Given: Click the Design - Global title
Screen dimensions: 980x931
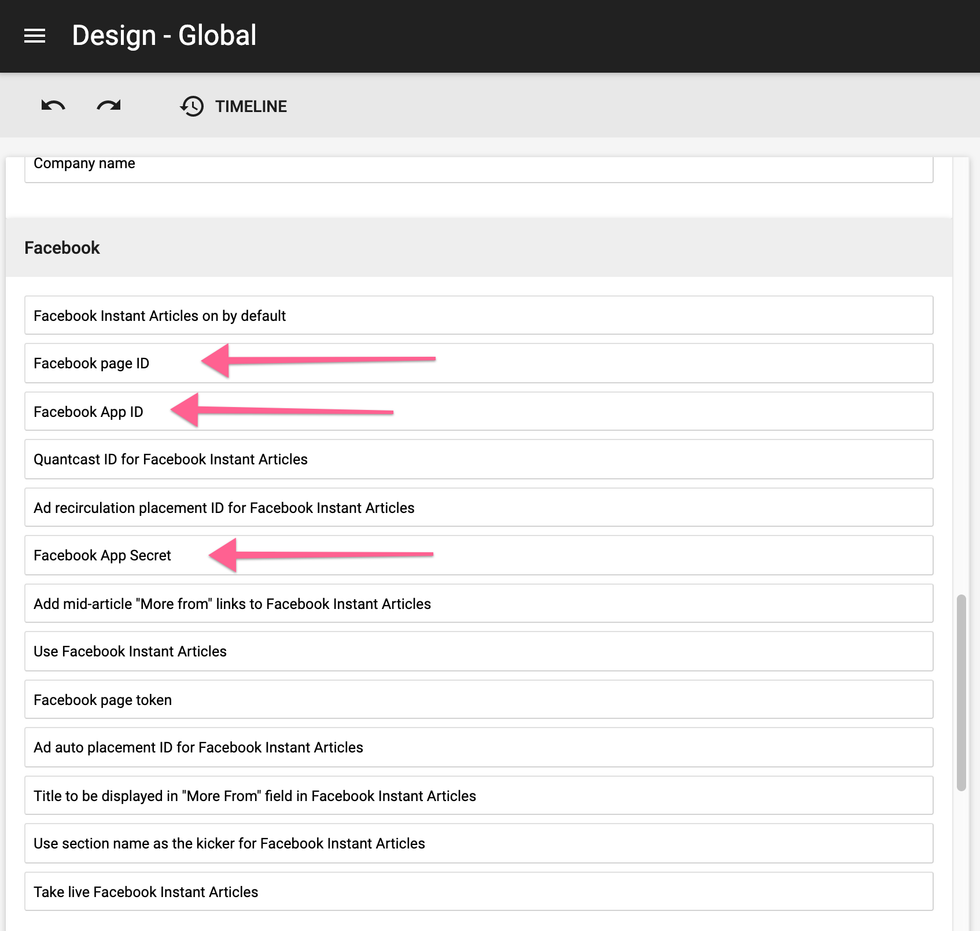Looking at the screenshot, I should click(x=163, y=35).
